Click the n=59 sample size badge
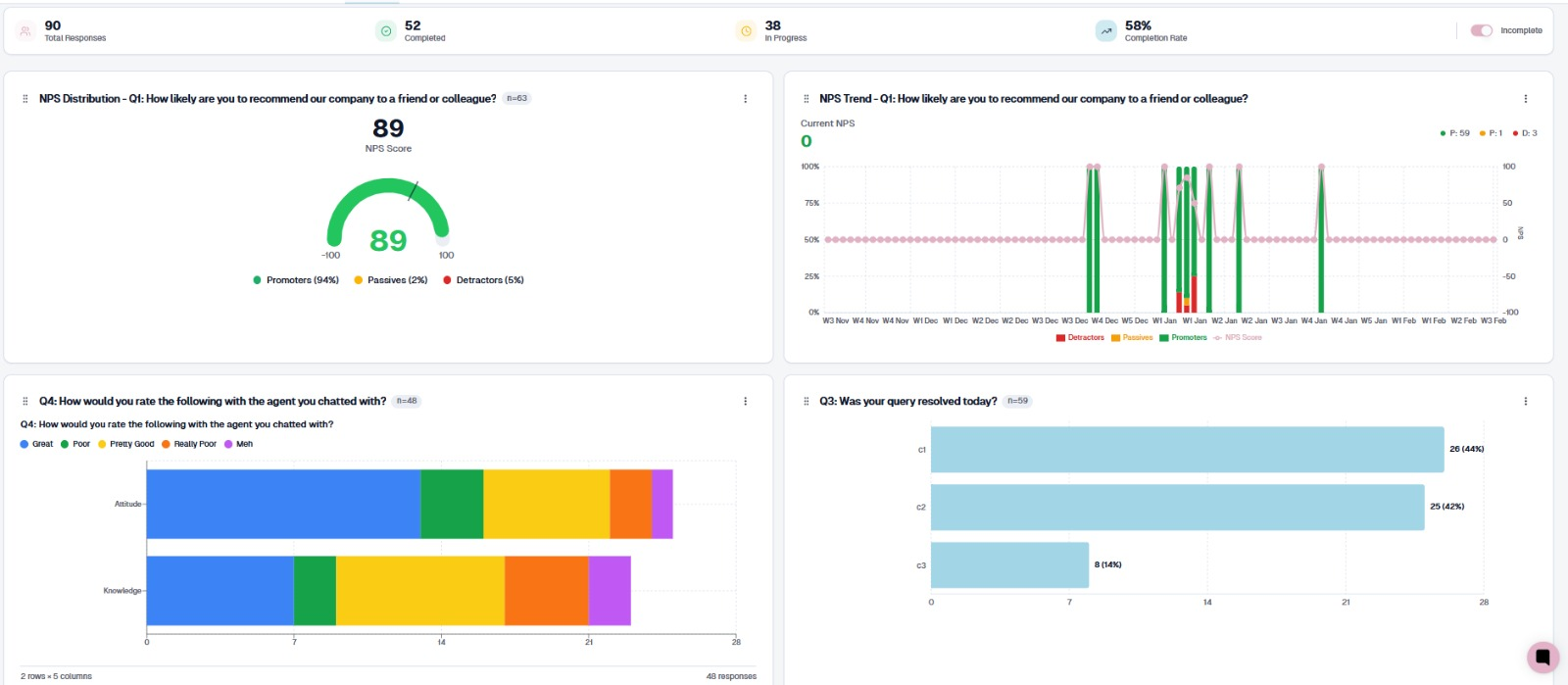 point(1017,401)
